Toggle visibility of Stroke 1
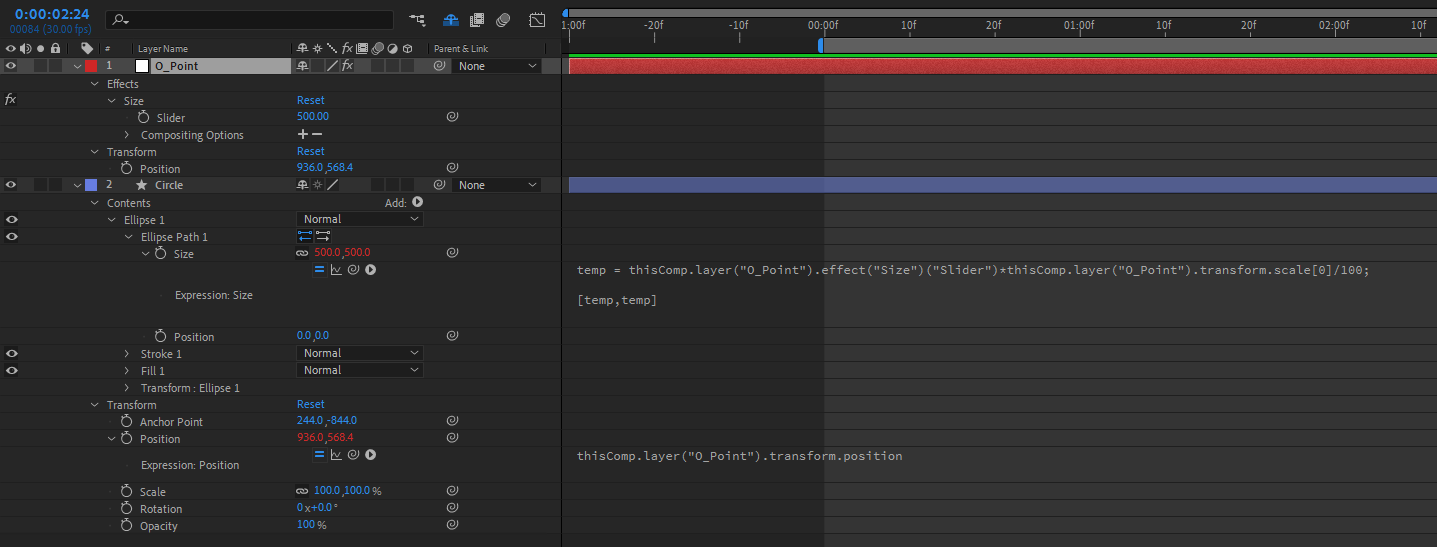The image size is (1437, 547). (11, 353)
